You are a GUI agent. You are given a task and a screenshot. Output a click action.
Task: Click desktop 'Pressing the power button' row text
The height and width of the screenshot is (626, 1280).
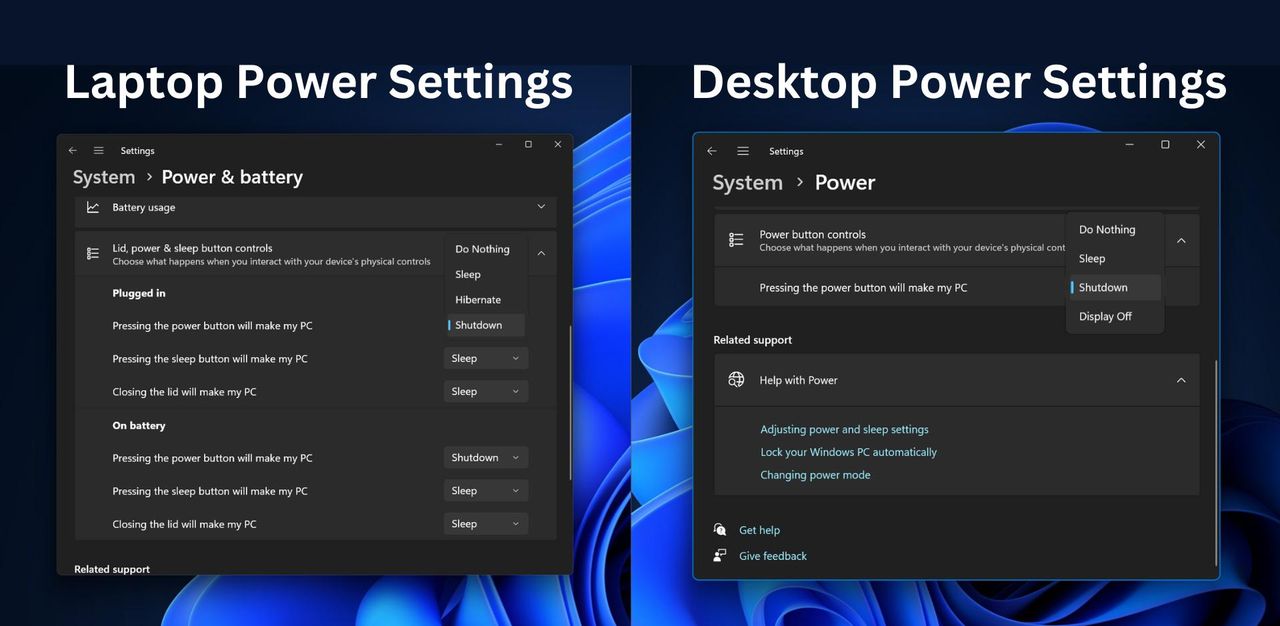(863, 288)
